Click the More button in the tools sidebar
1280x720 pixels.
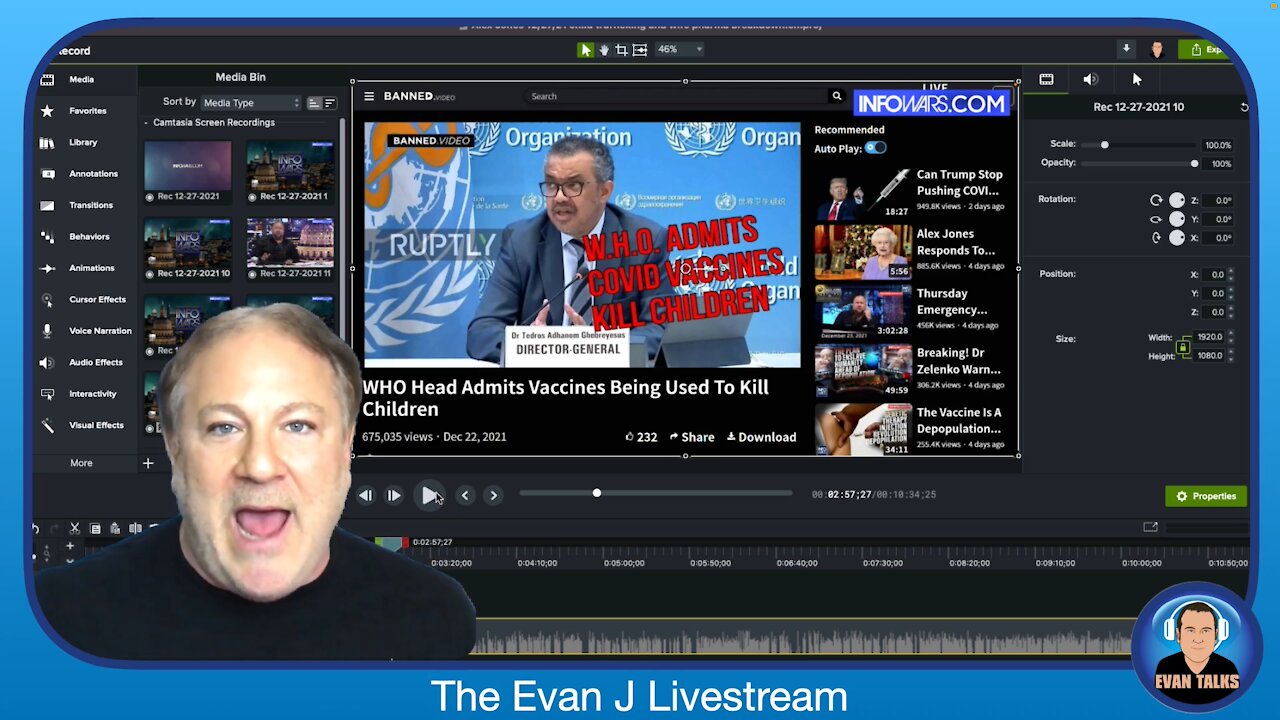[81, 463]
